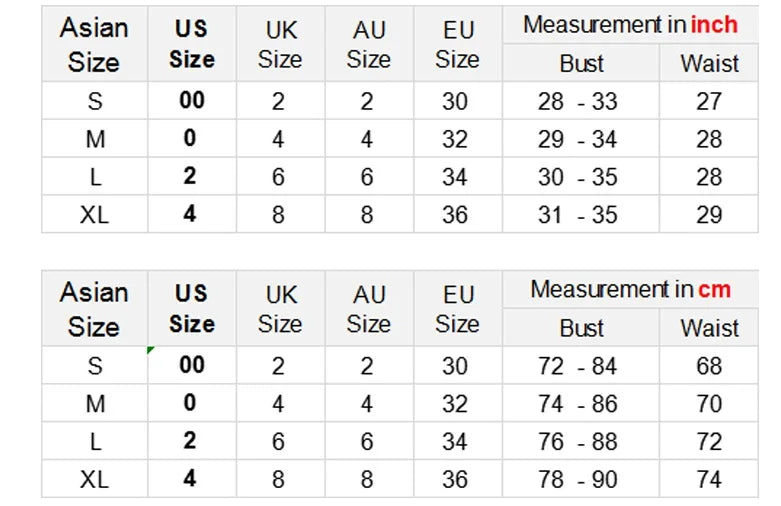781x506 pixels.
Task: Click "US Size" header in the cm table
Action: (x=191, y=309)
